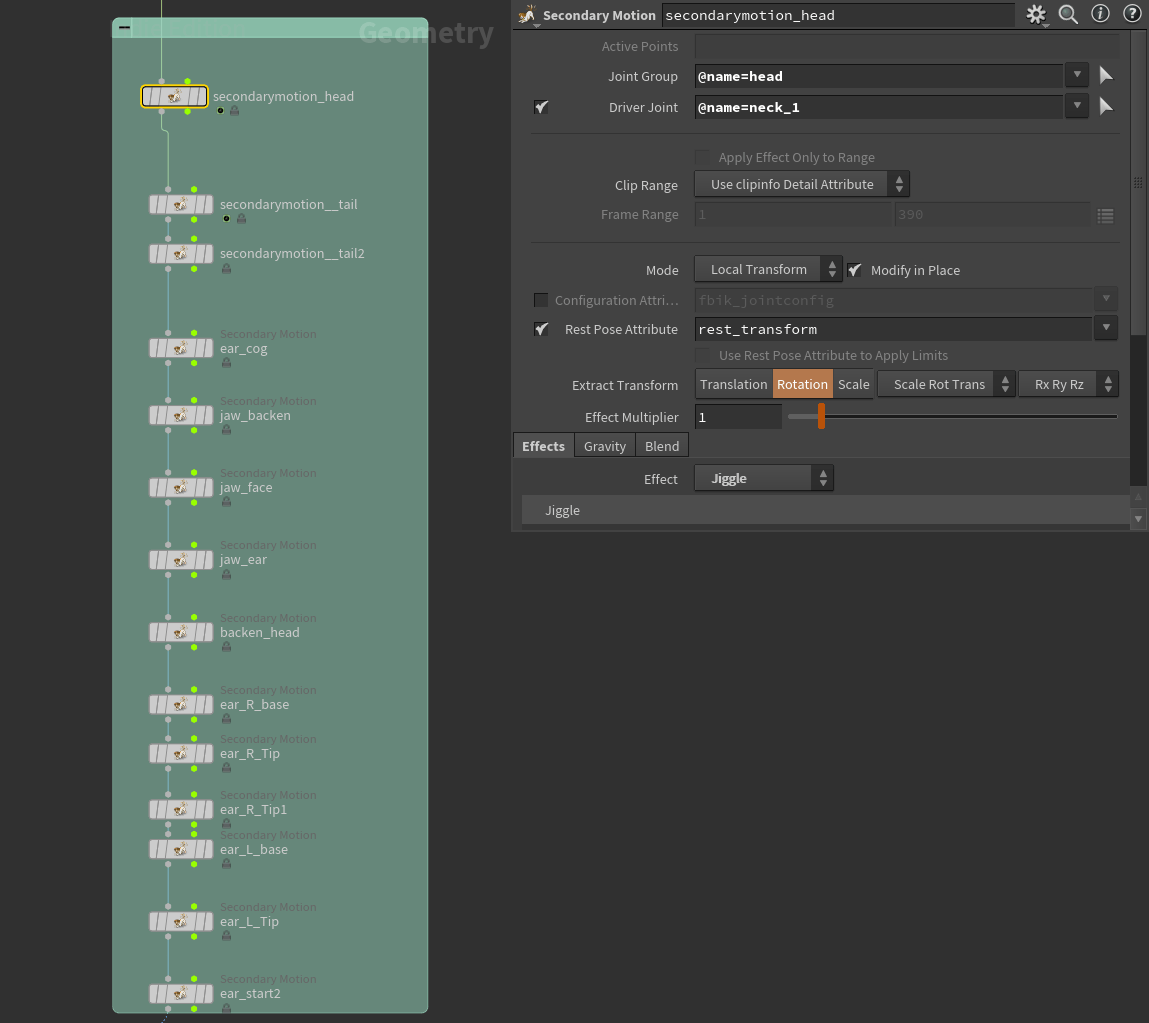
Task: Open node info with the (i) icon
Action: pos(1100,14)
